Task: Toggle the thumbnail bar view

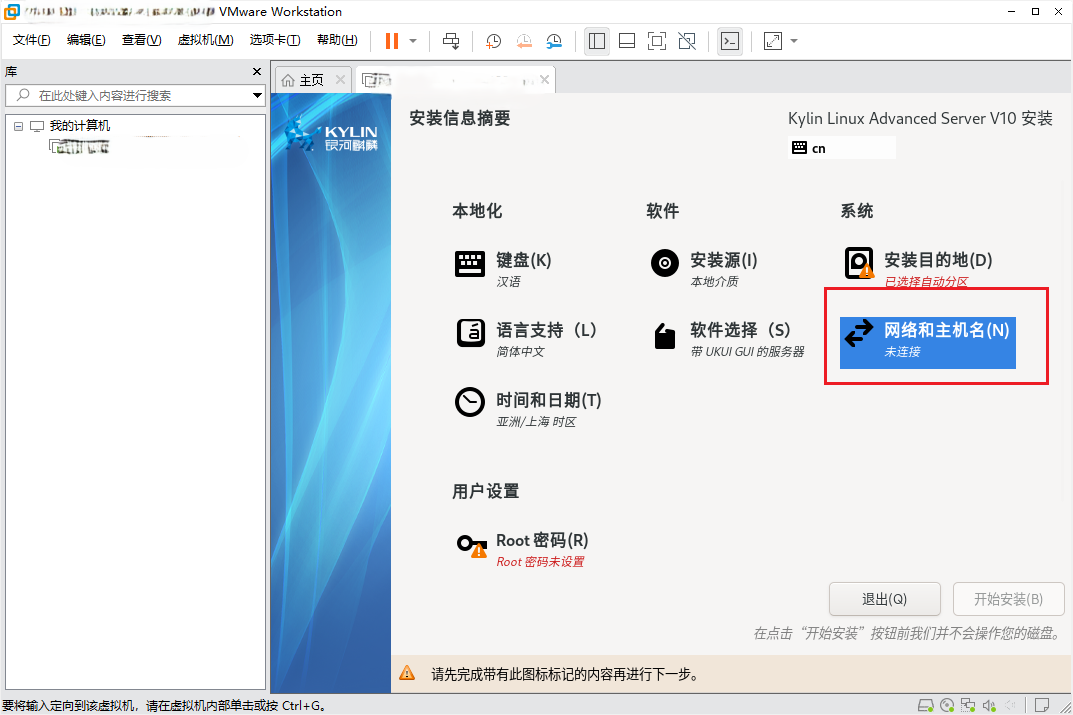Action: [x=627, y=41]
